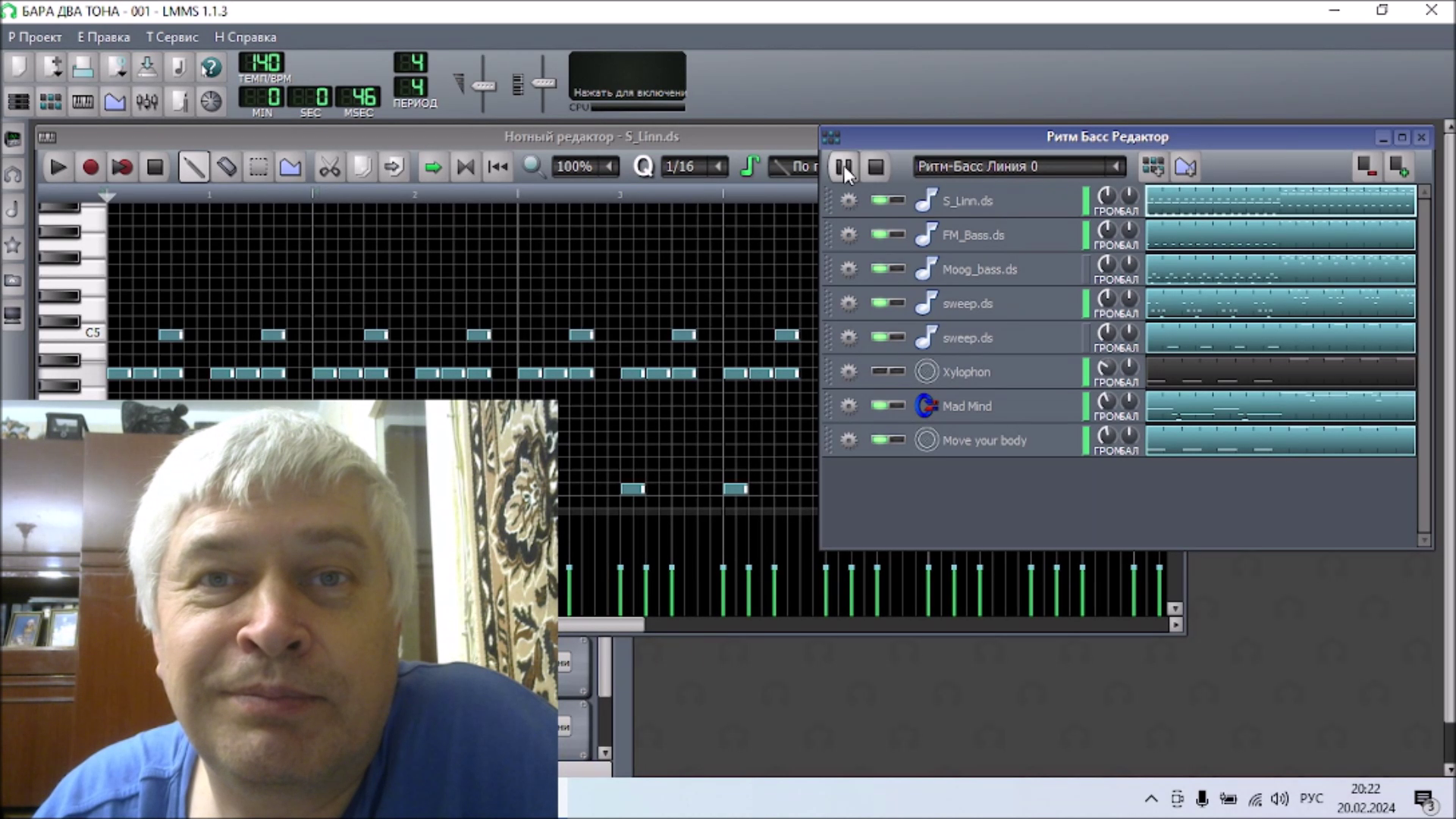Select the eraser tool in piano roll

(x=226, y=167)
